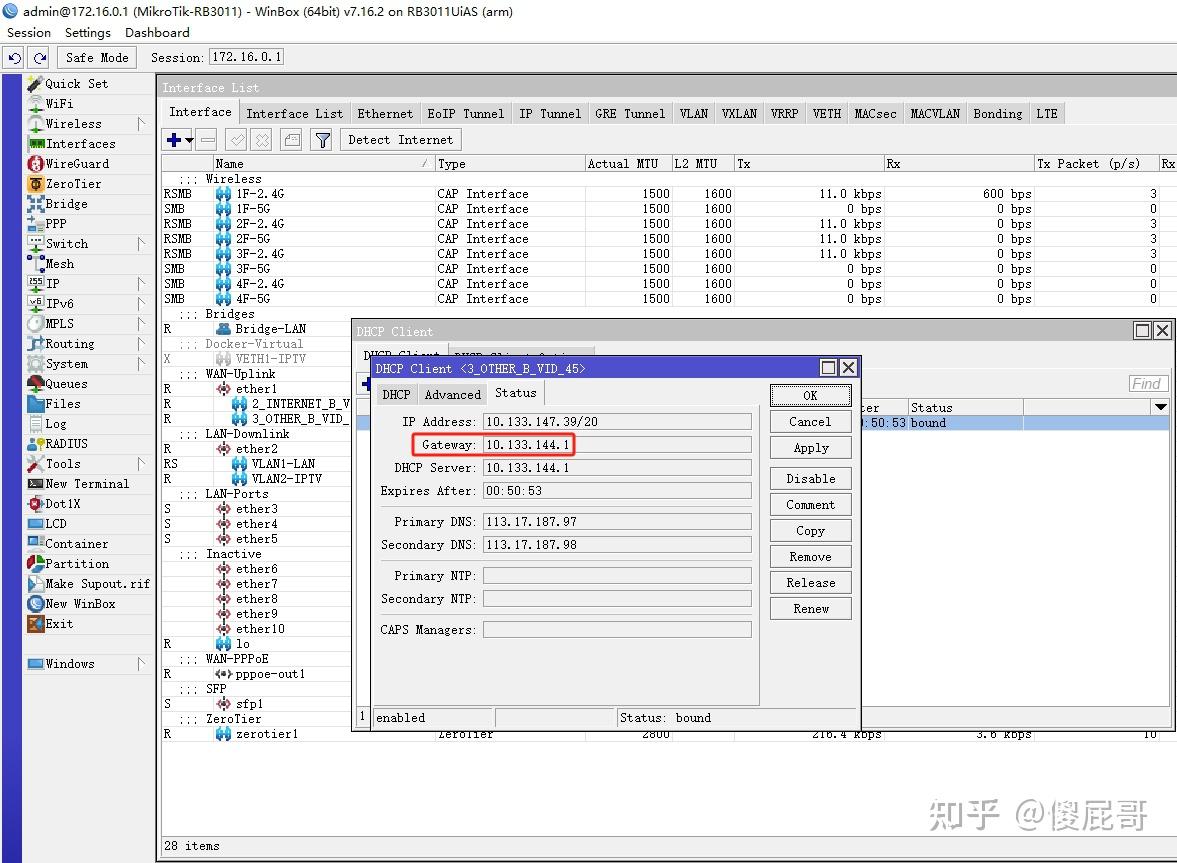The image size is (1177, 863).
Task: Switch to the Advanced tab
Action: (x=453, y=395)
